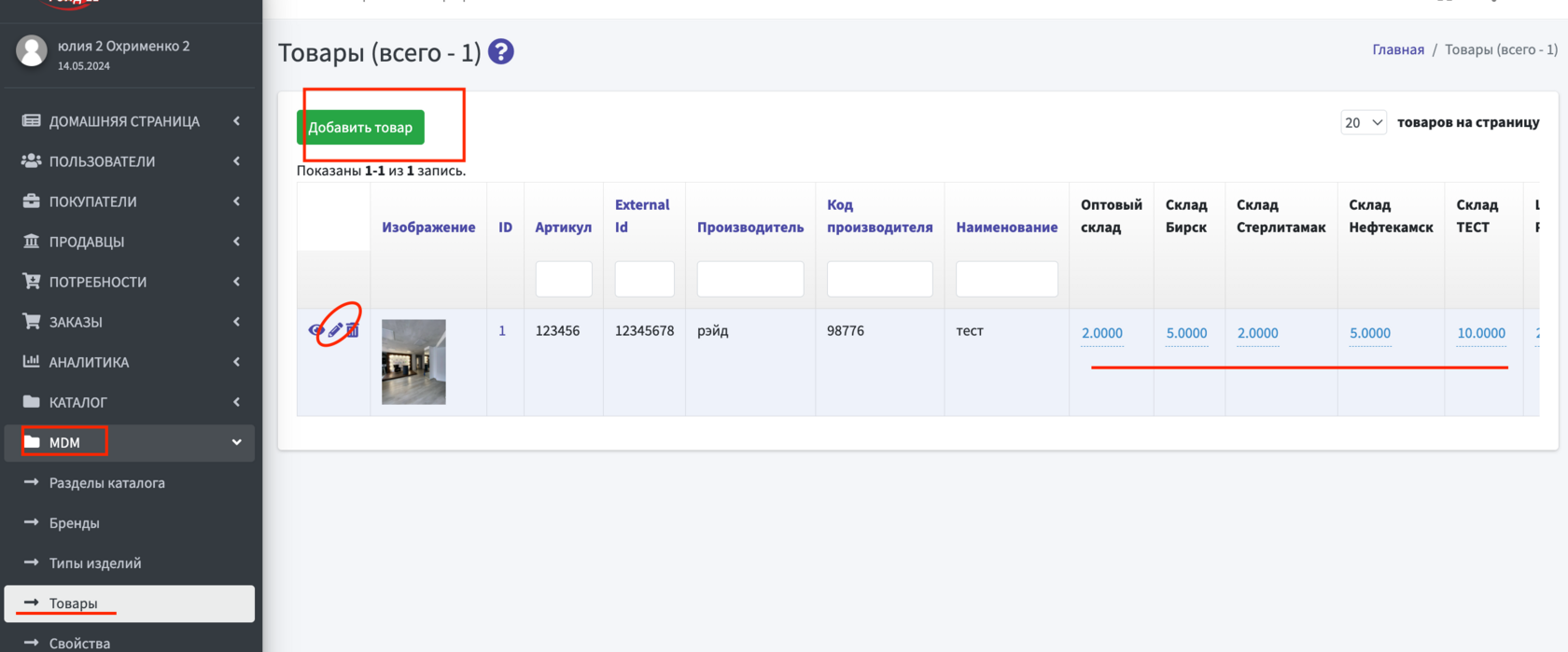1568x652 pixels.
Task: Click Наименование filter input
Action: point(1007,279)
